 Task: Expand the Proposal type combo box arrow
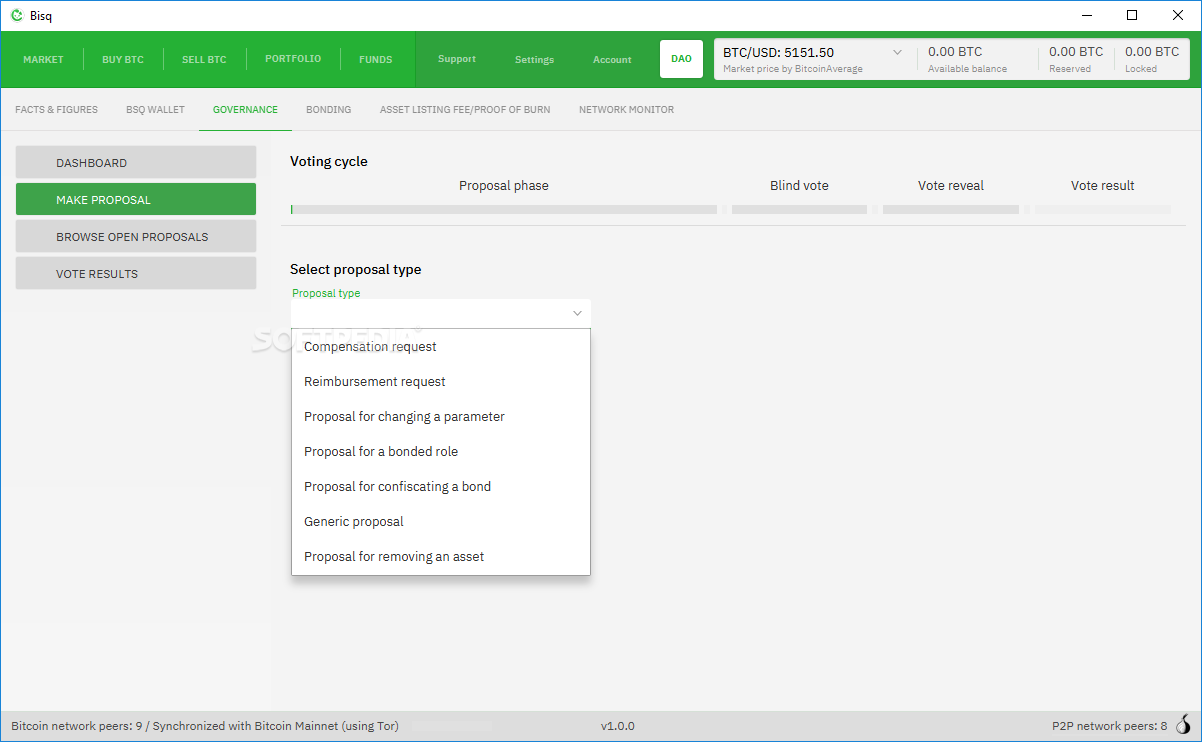(x=577, y=313)
